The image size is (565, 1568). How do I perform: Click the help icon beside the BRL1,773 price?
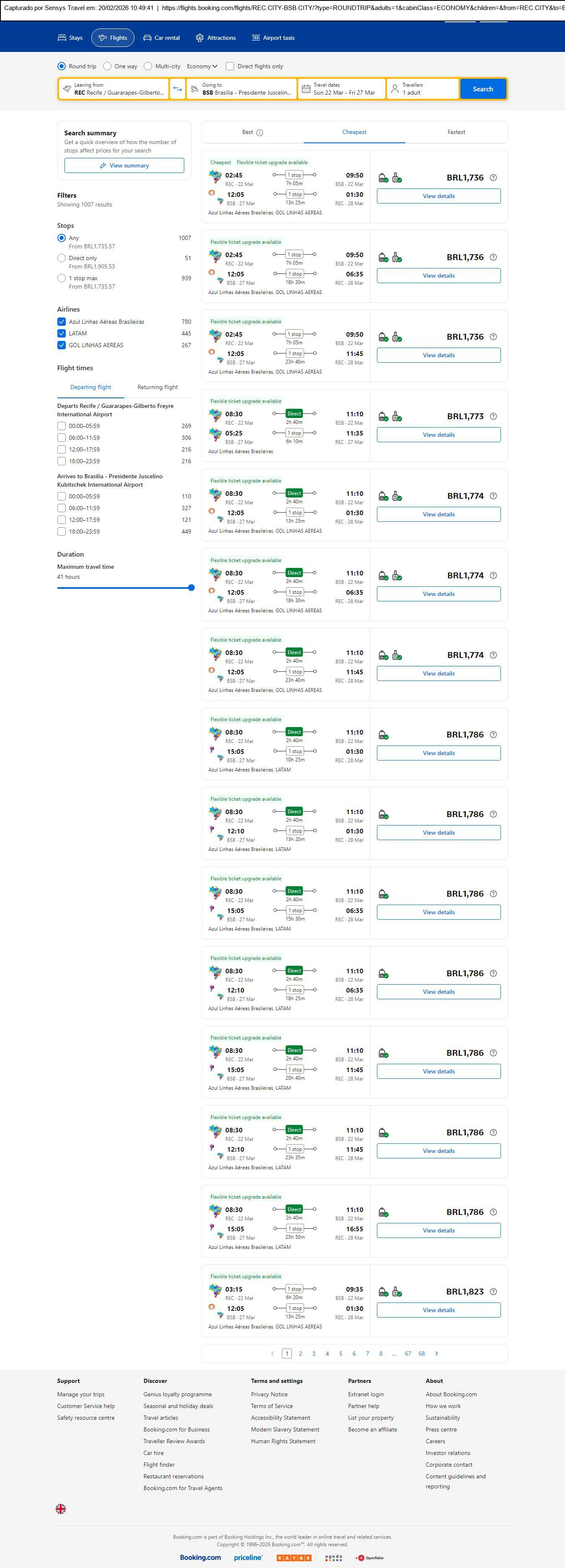click(493, 416)
